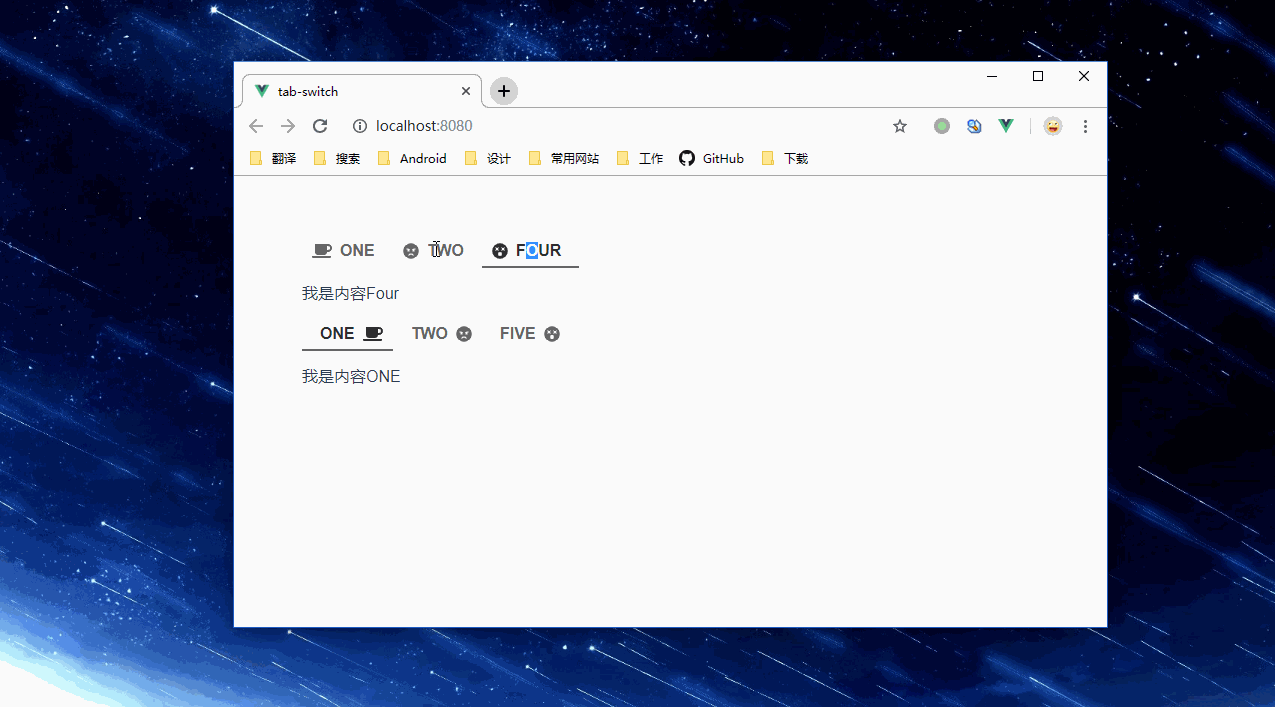Click the blue translate extension icon
This screenshot has width=1275, height=707.
point(974,126)
